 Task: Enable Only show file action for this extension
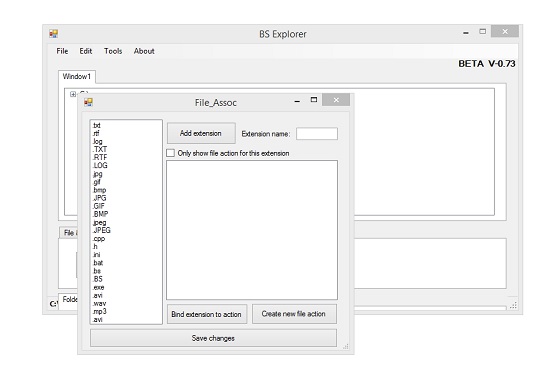[170, 153]
